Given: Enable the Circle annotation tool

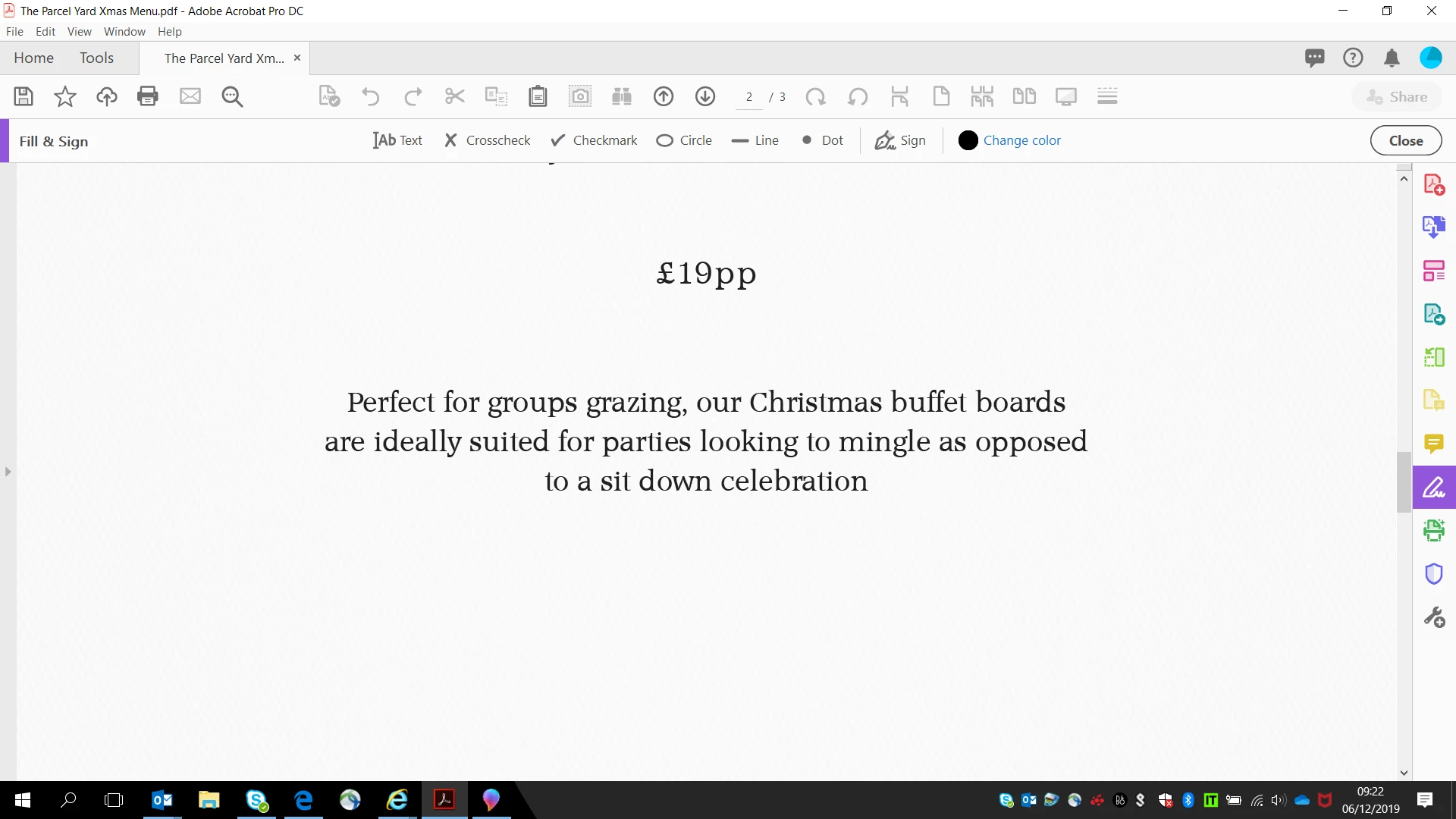Looking at the screenshot, I should click(x=684, y=140).
